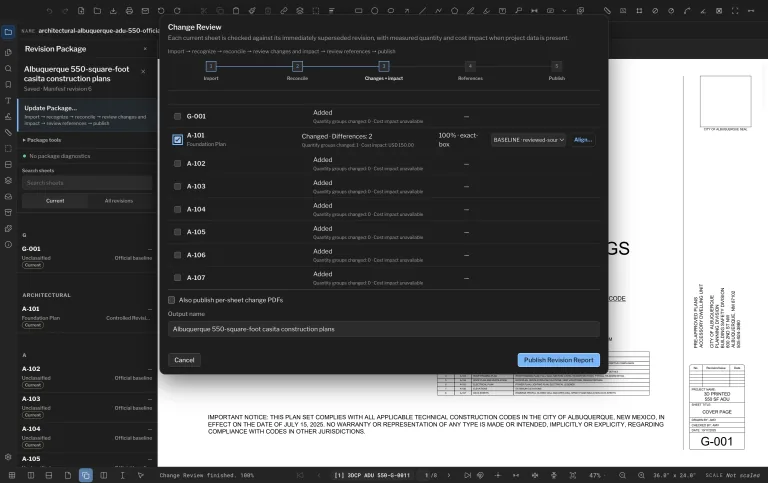Viewport: 768px width, 483px height.
Task: Enable Also publish per-sheet change PDFs
Action: point(171,300)
